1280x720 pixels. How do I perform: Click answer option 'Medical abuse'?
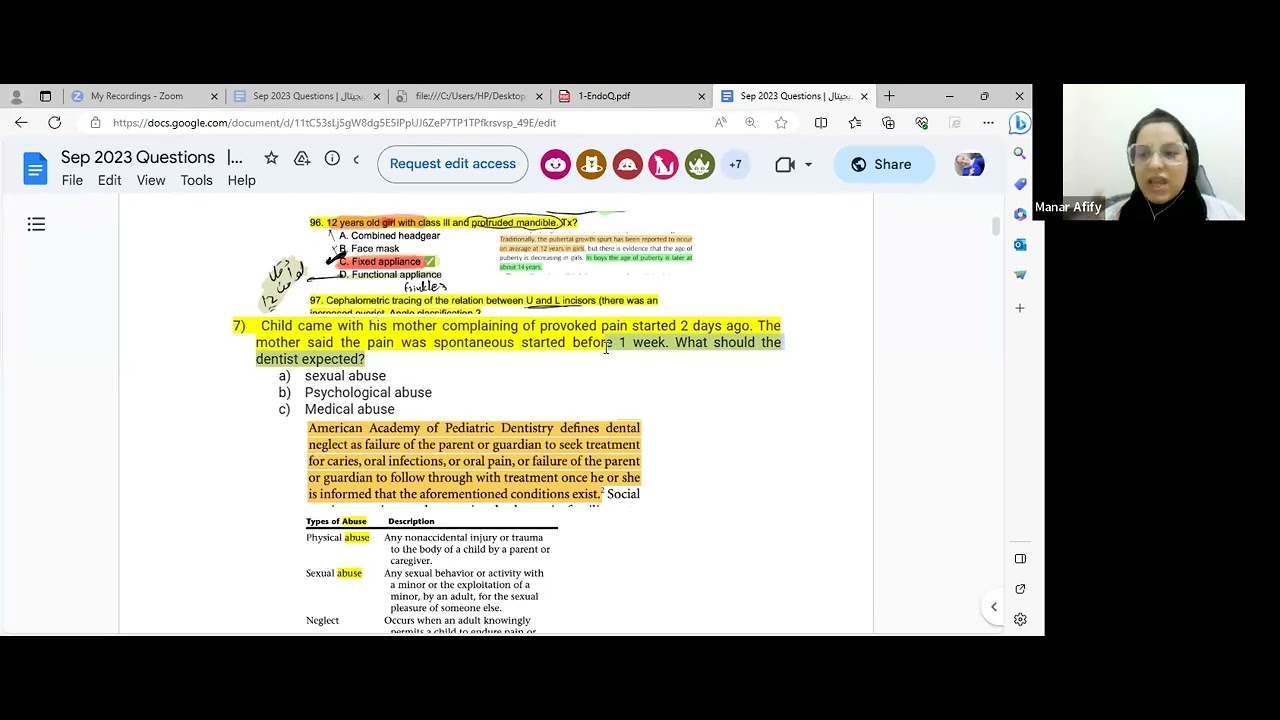[x=349, y=409]
